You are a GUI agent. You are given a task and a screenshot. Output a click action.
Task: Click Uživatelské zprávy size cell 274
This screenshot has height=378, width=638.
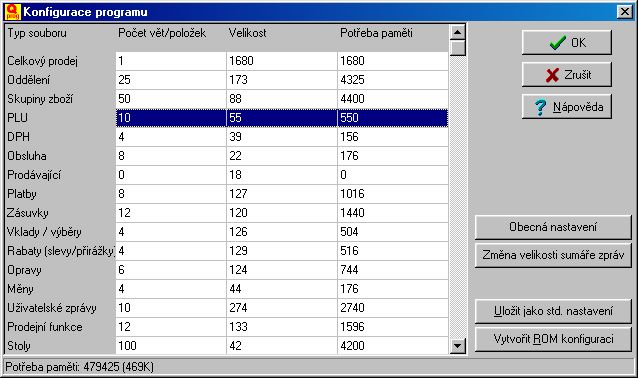(282, 308)
